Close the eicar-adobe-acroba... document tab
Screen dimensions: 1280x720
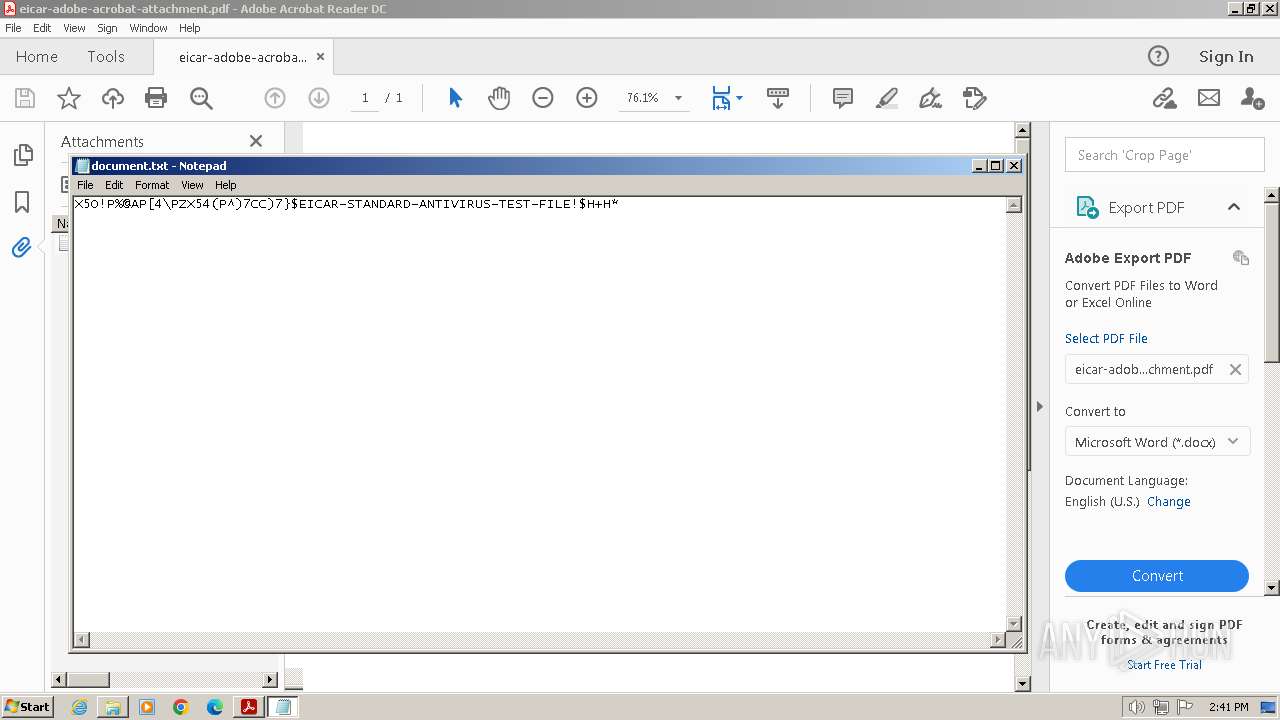[321, 57]
